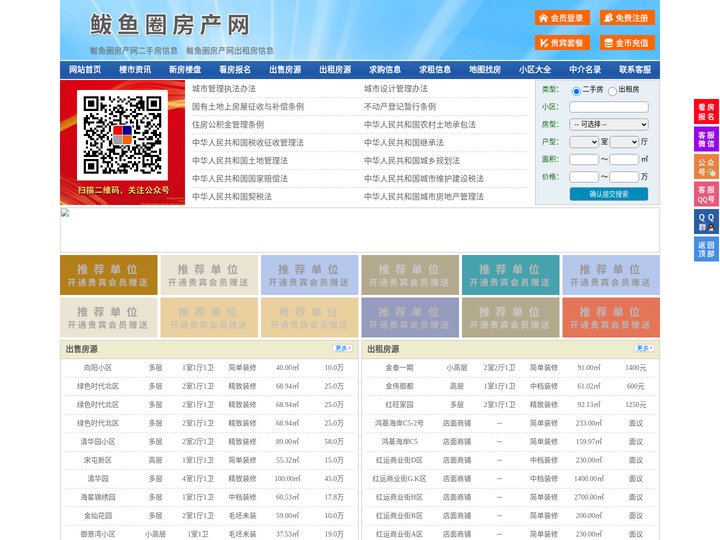Open 清华园小区 sale listing
This screenshot has height=540, width=720.
(98, 442)
